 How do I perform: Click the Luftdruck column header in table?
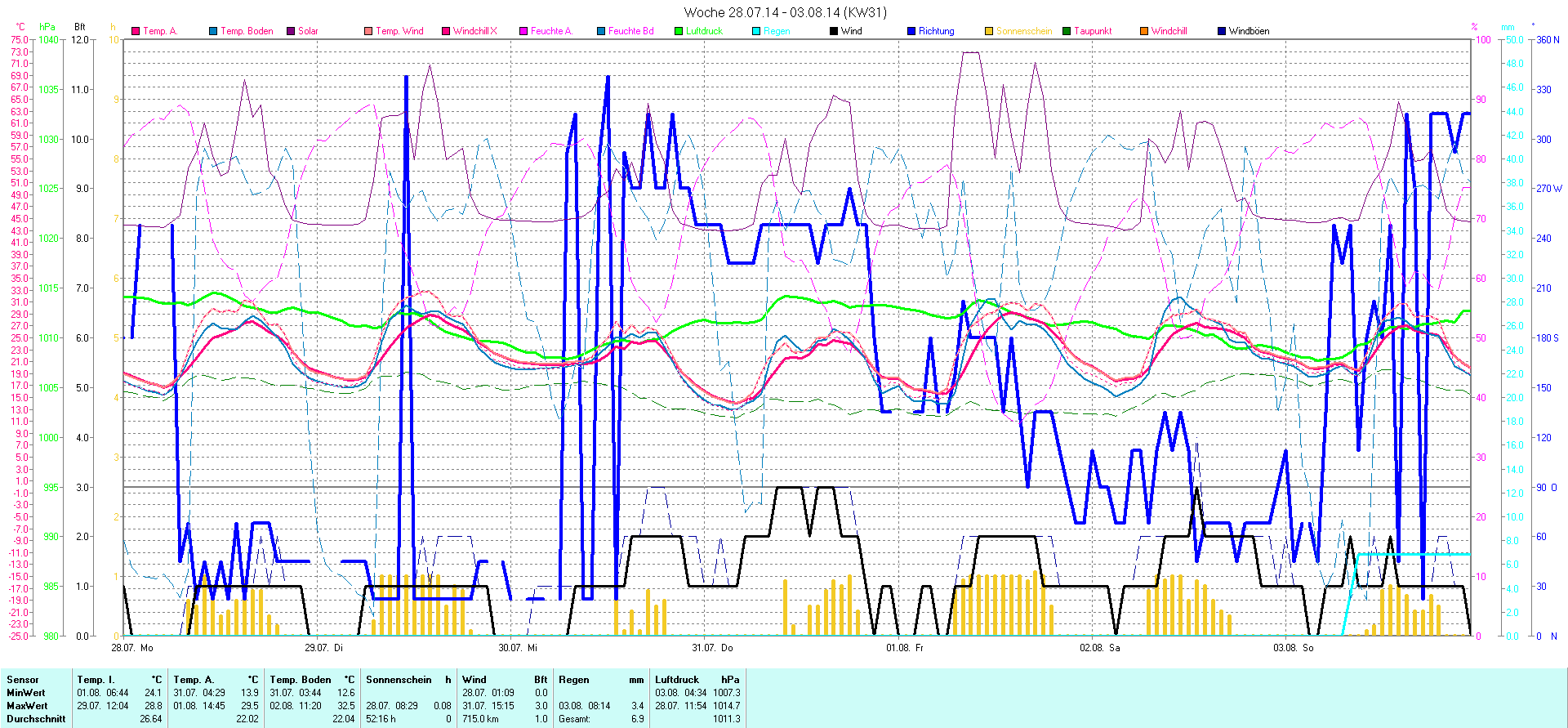(677, 680)
